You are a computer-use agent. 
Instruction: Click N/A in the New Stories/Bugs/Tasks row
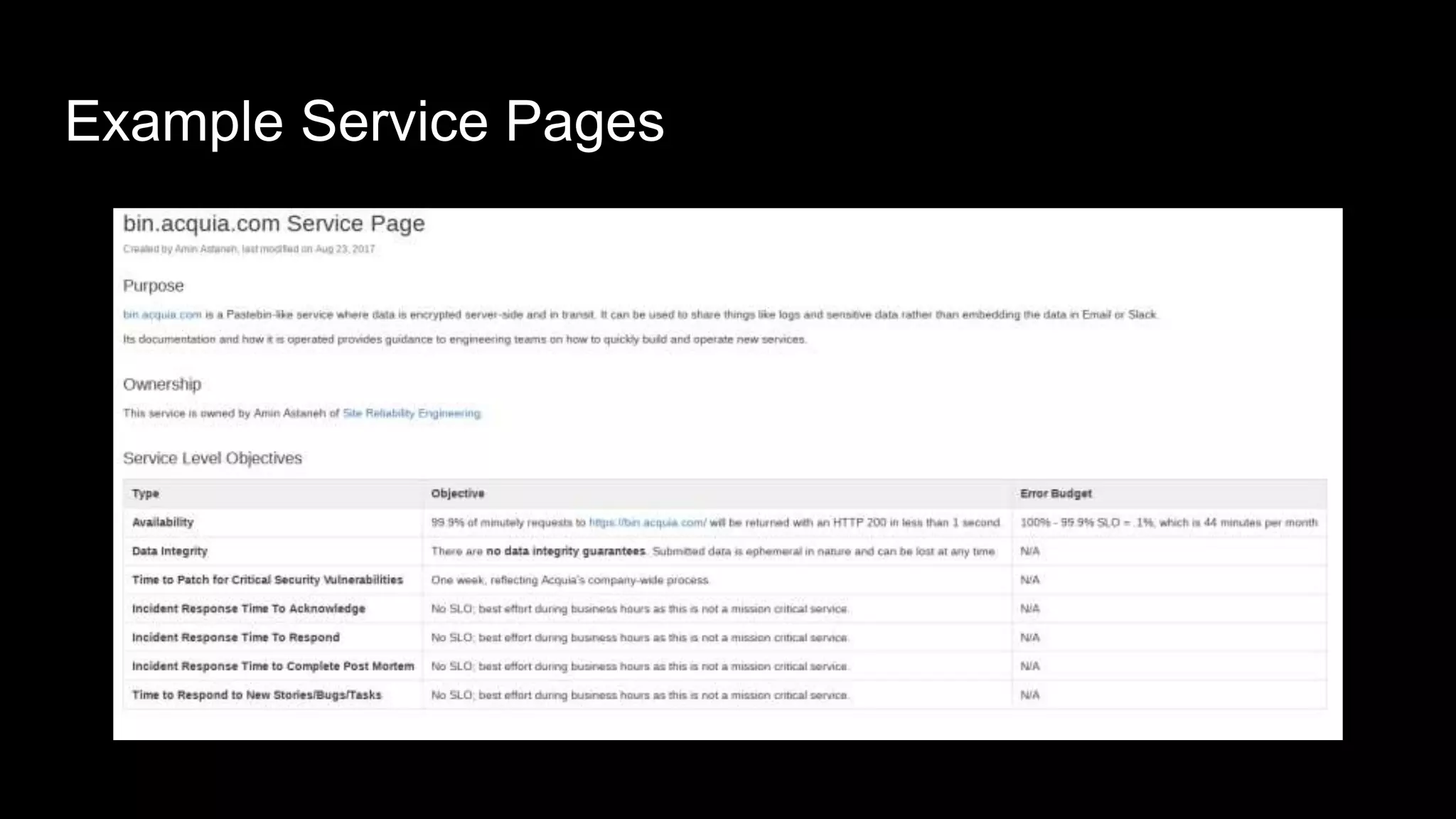tap(1030, 695)
